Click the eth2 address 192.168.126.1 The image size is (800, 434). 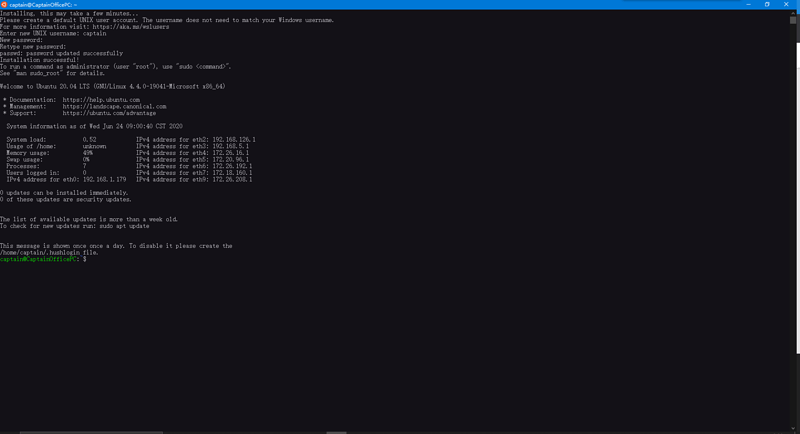coord(234,140)
